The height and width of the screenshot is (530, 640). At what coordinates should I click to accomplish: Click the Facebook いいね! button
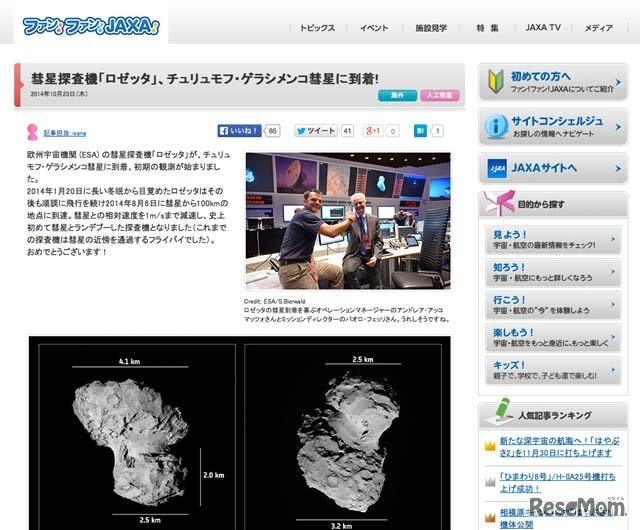(x=239, y=131)
